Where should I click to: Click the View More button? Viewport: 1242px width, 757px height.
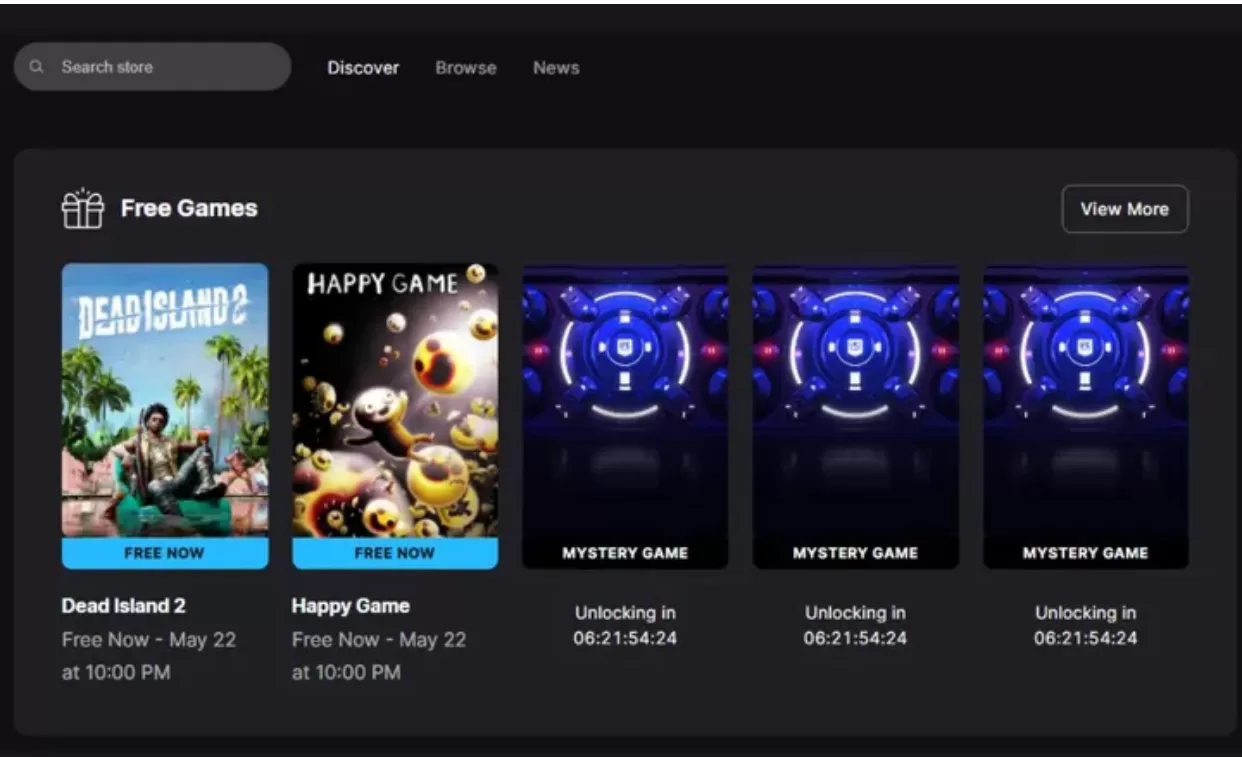pos(1124,209)
